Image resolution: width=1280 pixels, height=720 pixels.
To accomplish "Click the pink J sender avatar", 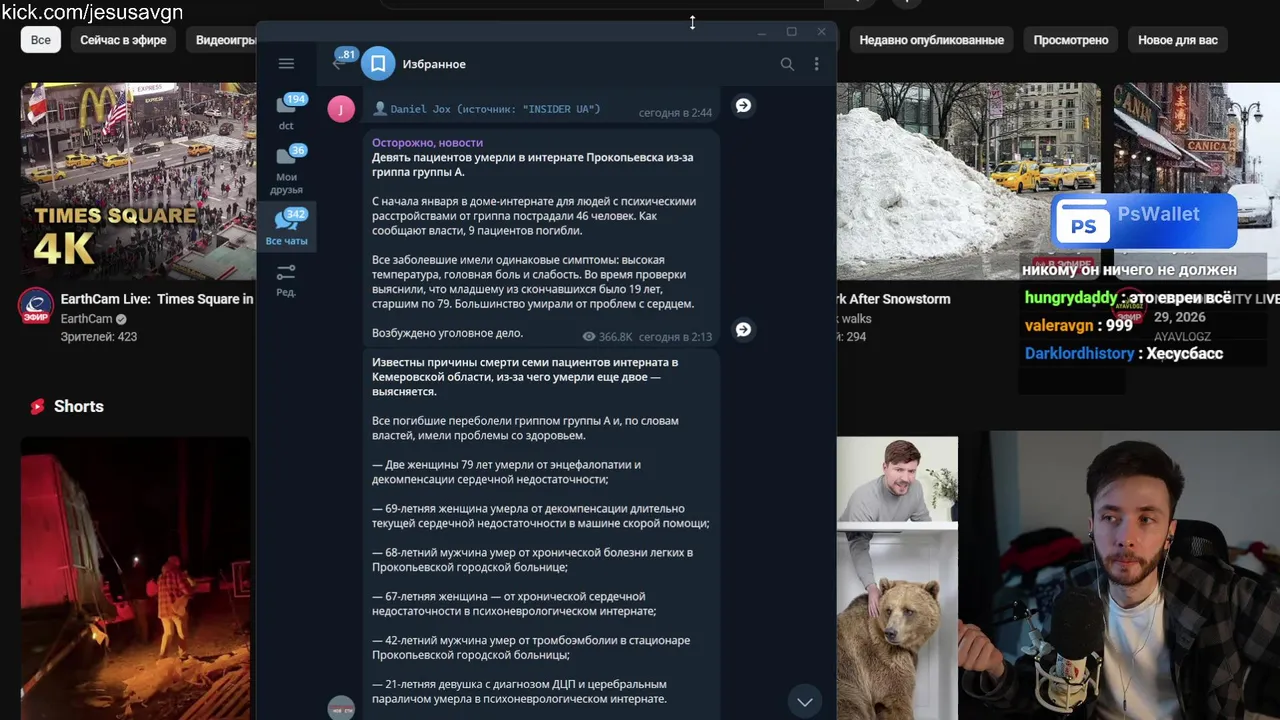I will (x=341, y=109).
